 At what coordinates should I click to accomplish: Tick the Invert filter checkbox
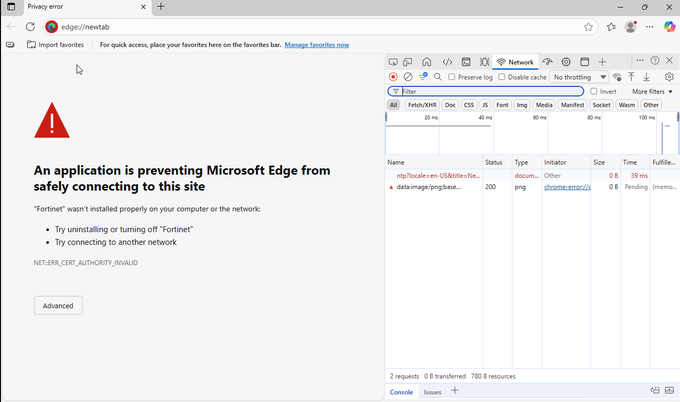click(x=594, y=91)
